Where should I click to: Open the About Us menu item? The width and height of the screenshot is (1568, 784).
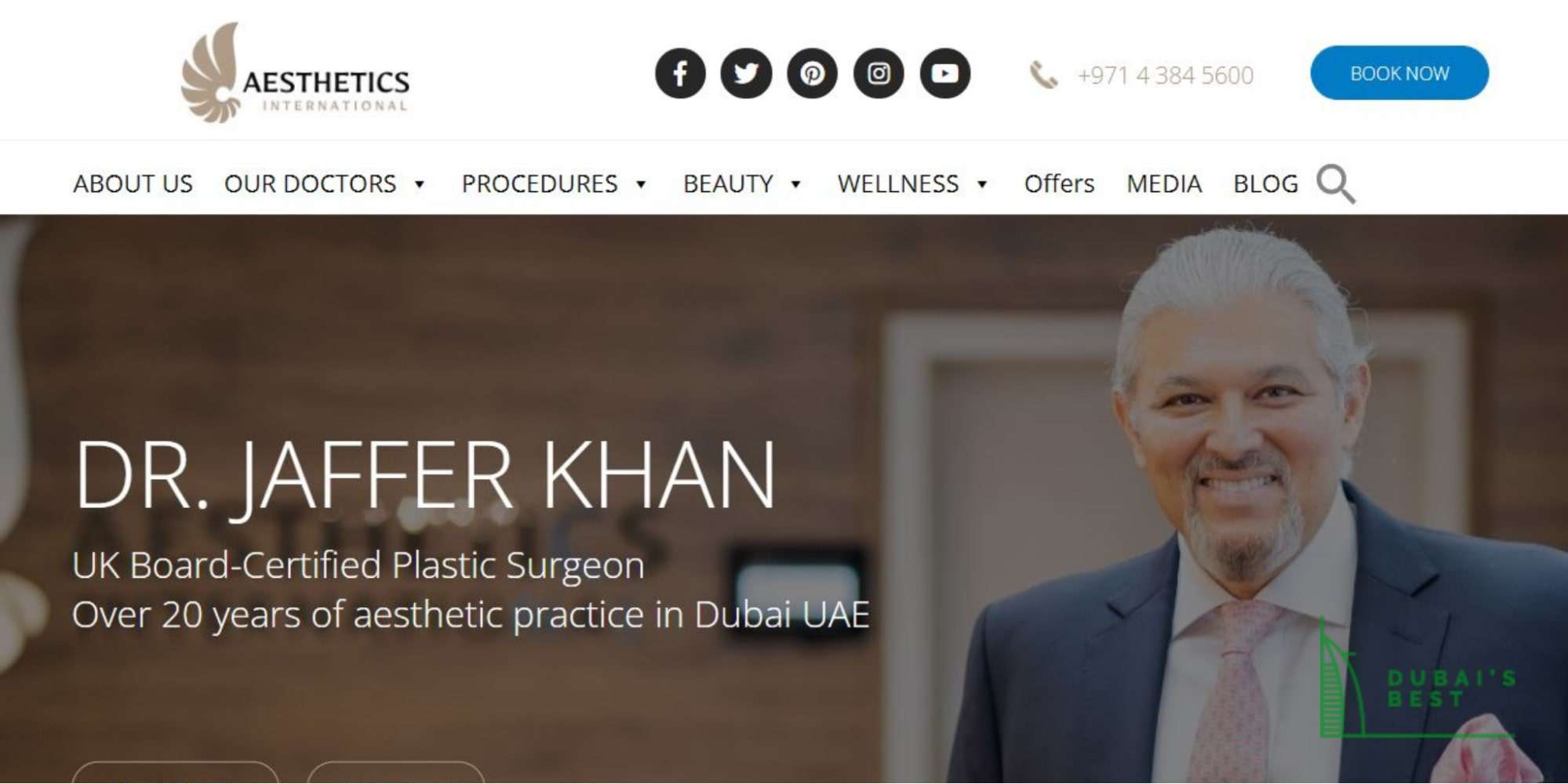pos(133,184)
